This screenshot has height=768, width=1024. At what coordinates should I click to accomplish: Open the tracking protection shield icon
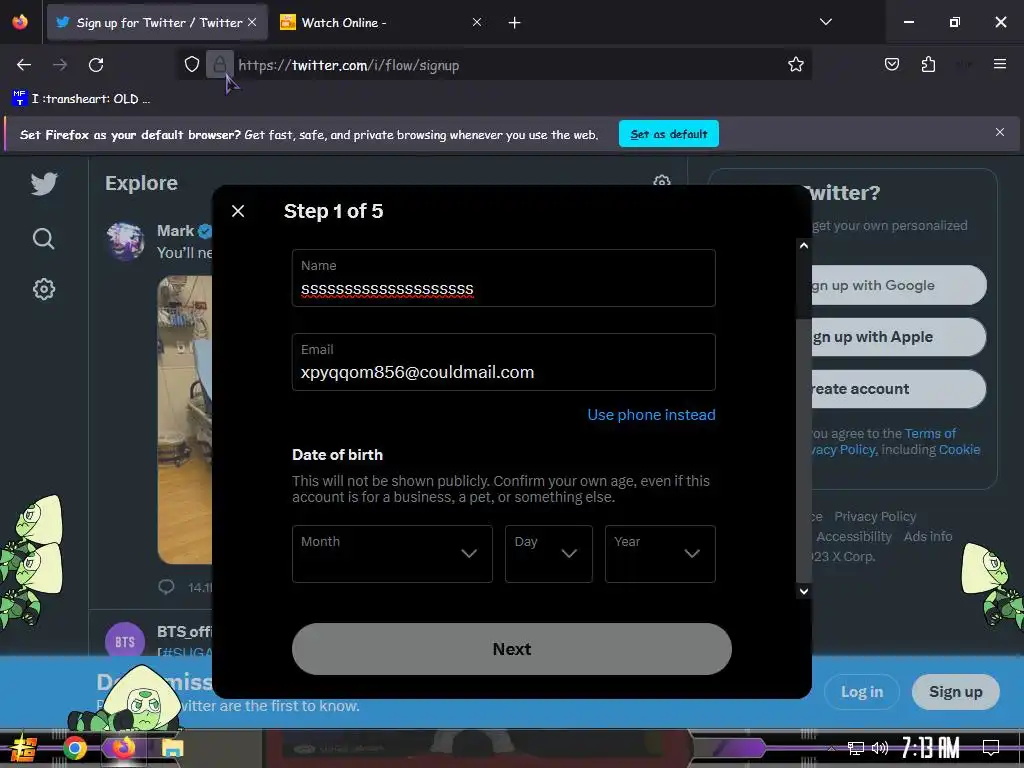(191, 64)
